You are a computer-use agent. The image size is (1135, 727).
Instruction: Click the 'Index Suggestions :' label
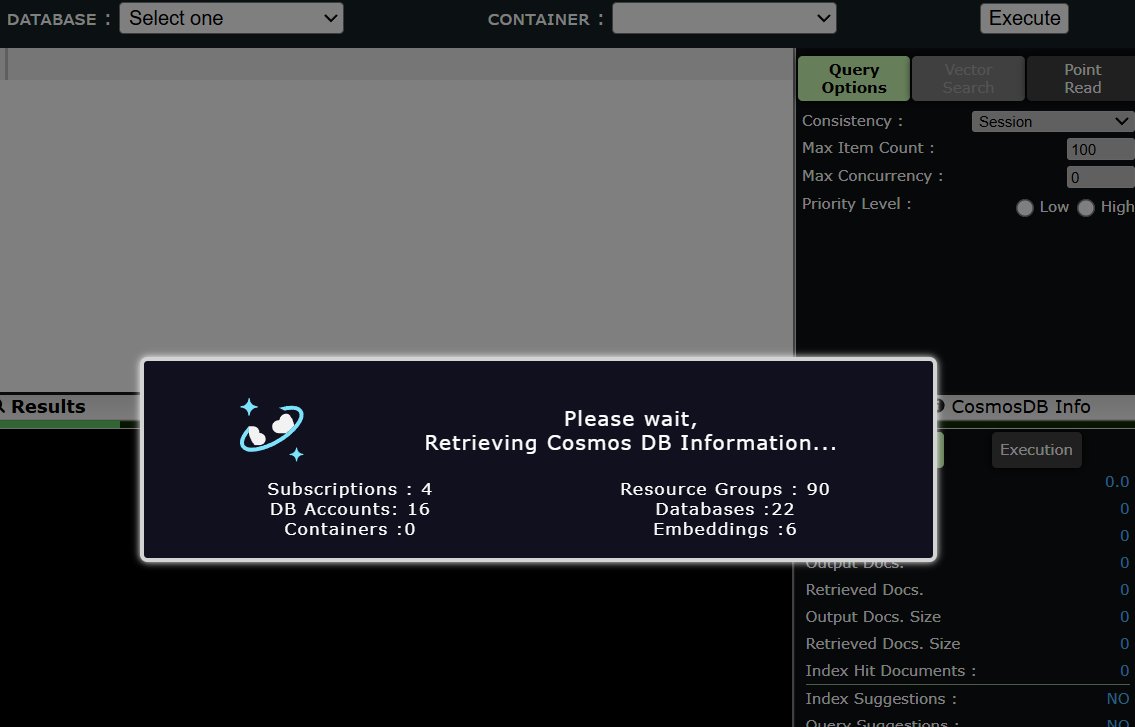point(881,699)
